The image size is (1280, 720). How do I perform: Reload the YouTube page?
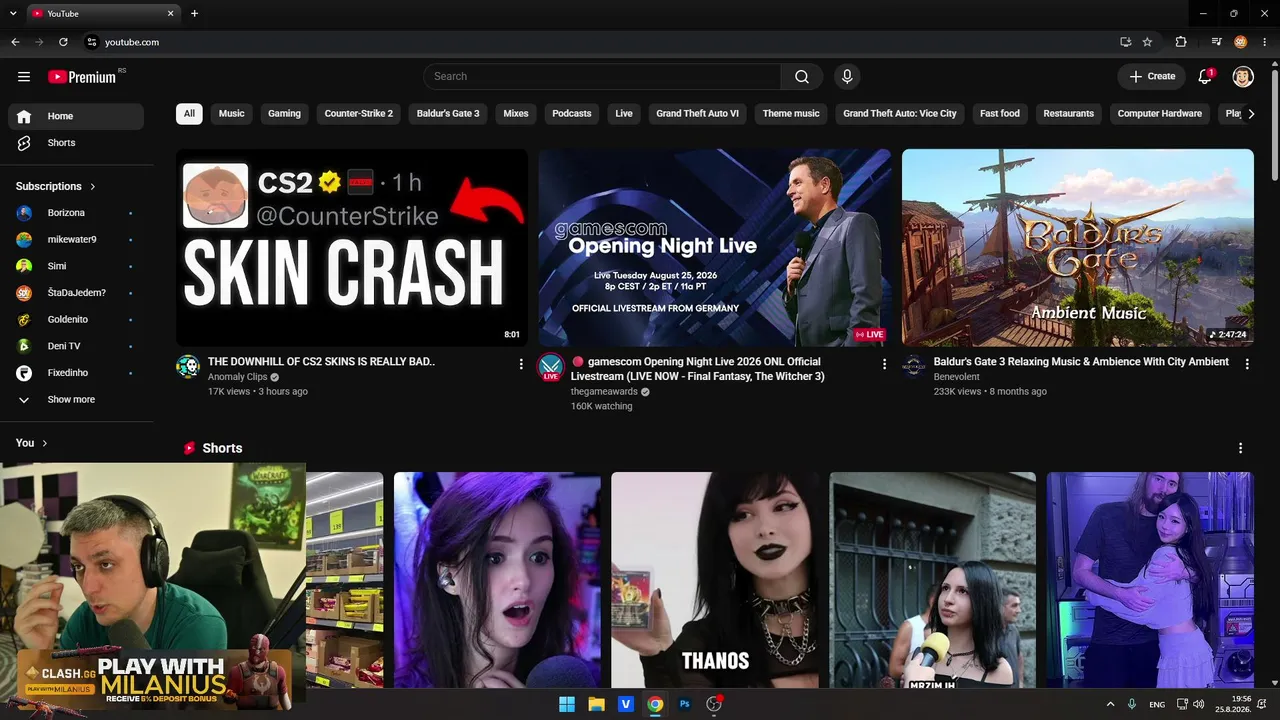click(63, 42)
